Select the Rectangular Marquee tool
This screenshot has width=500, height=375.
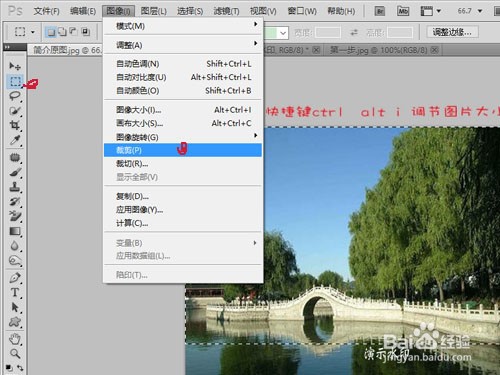(15, 81)
